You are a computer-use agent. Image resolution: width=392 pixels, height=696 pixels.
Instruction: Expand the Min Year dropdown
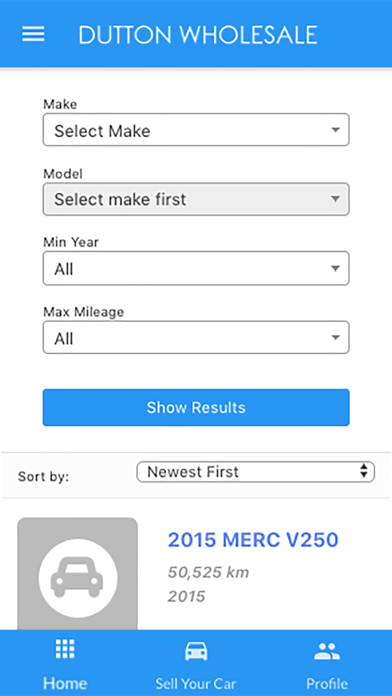click(x=196, y=268)
